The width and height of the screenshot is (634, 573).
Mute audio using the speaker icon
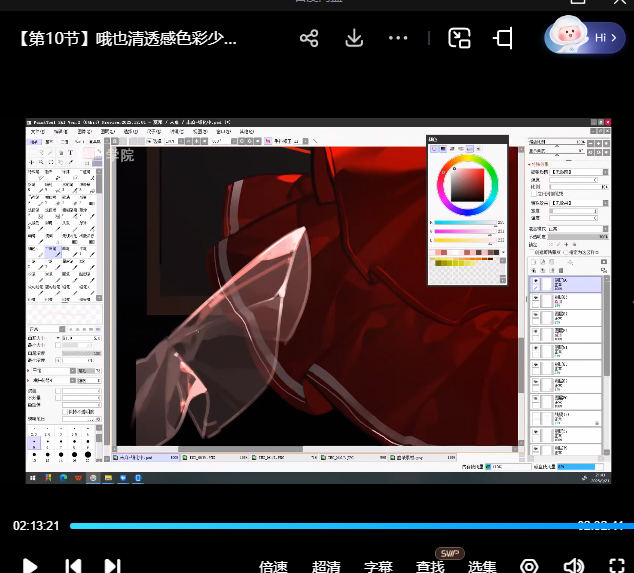[574, 567]
